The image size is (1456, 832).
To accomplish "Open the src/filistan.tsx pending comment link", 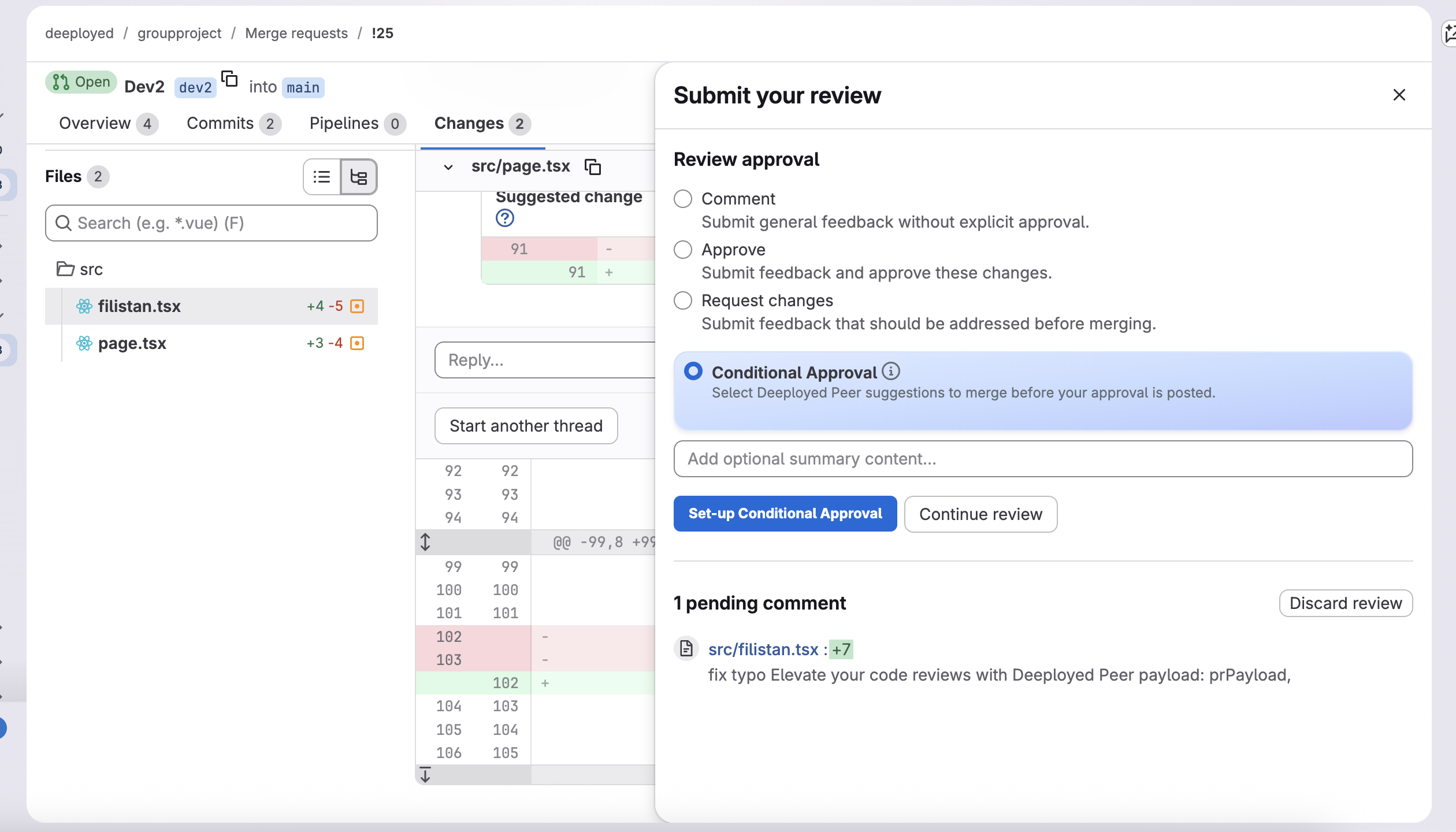I will (x=763, y=649).
